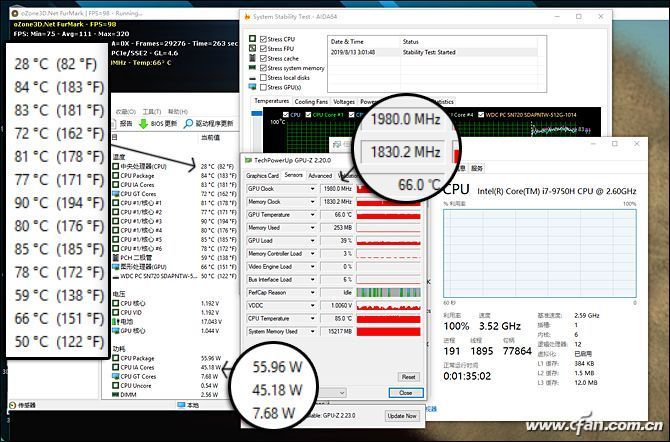Open Memory Clock sensor dropdown
670x442 pixels.
313,201
